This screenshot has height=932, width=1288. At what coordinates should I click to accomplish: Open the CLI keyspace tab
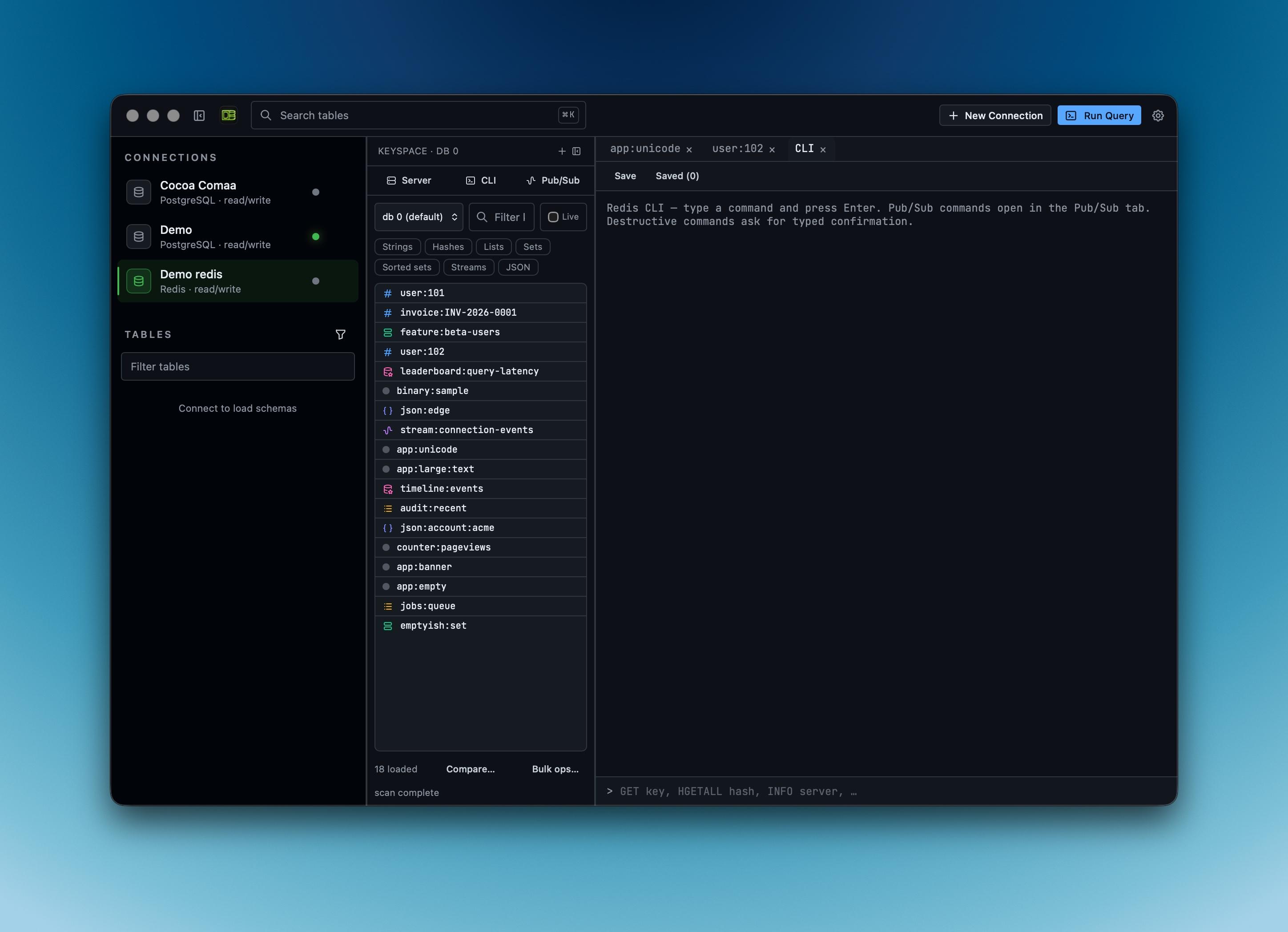(x=481, y=180)
